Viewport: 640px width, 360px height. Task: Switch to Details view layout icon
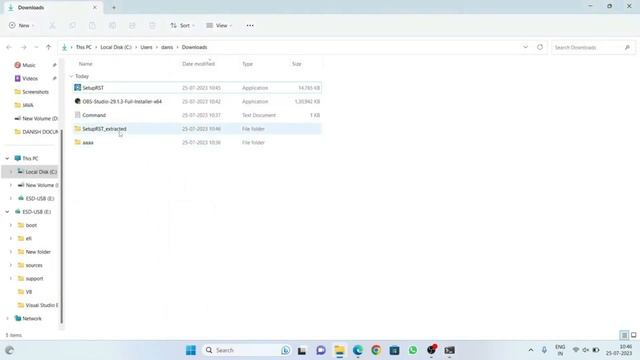click(624, 335)
